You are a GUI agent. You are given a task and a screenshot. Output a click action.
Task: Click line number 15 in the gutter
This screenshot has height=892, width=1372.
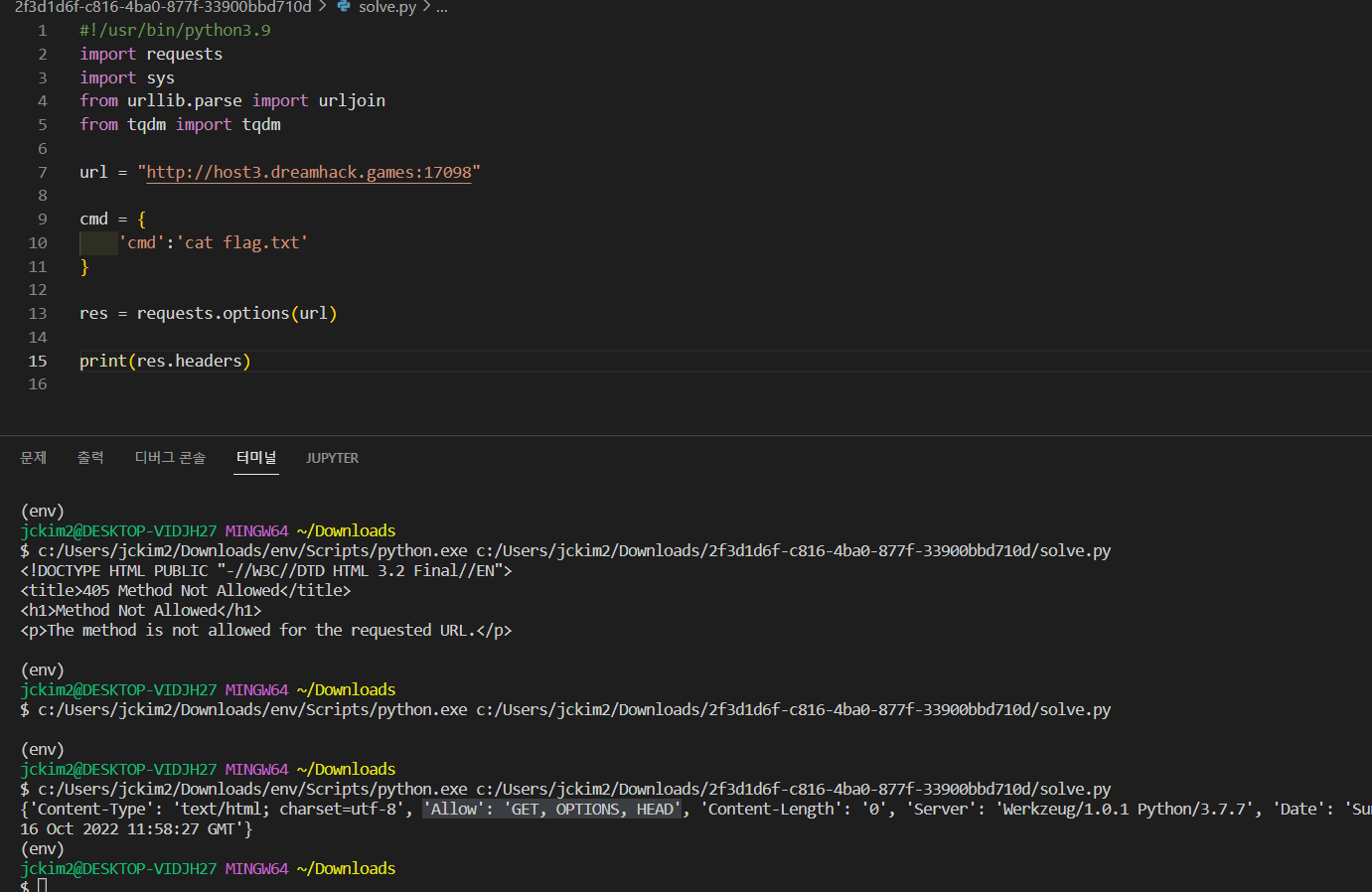38,362
